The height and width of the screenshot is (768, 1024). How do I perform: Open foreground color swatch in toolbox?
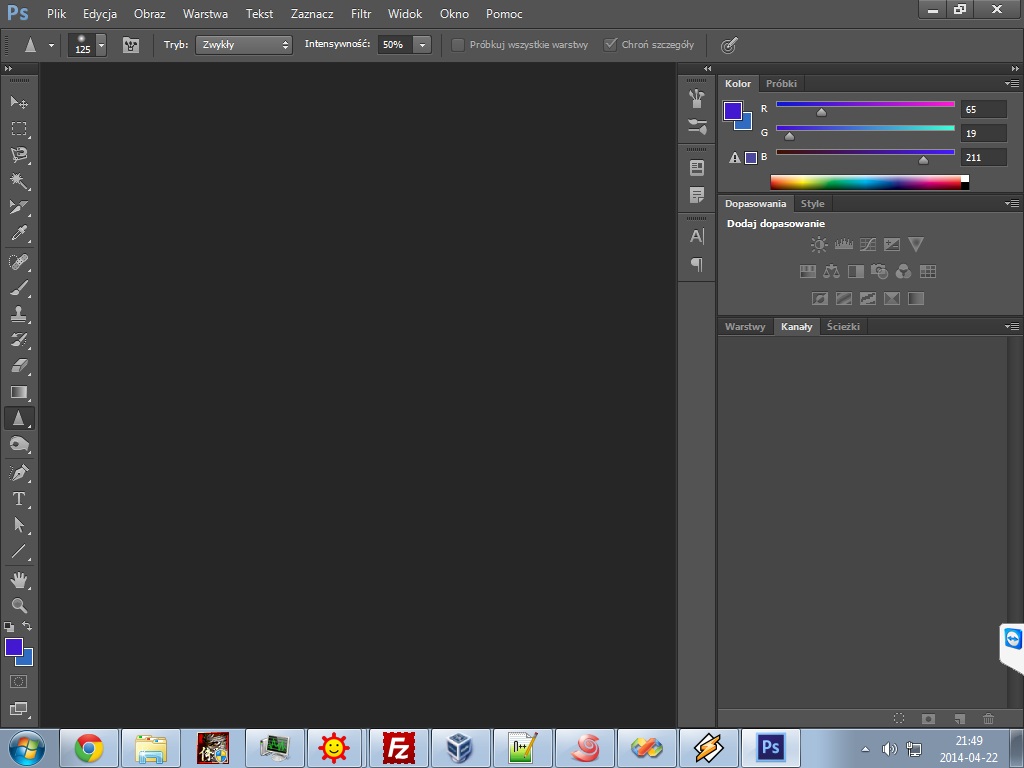pos(14,647)
